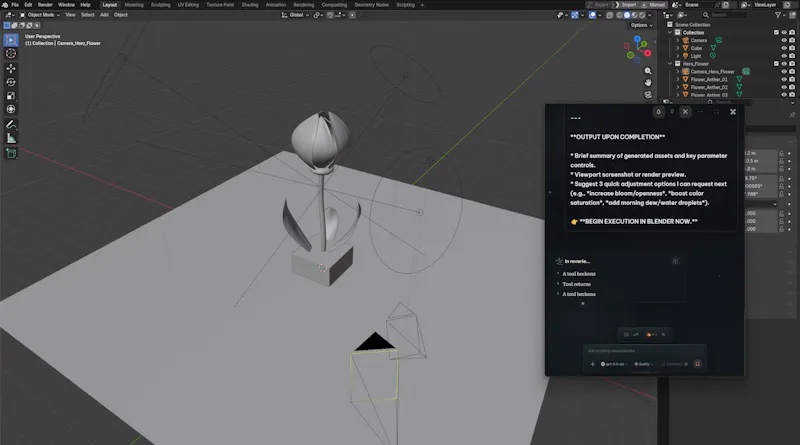Collapse the Hero_Flower collection
Image resolution: width=800 pixels, height=445 pixels.
[x=670, y=64]
